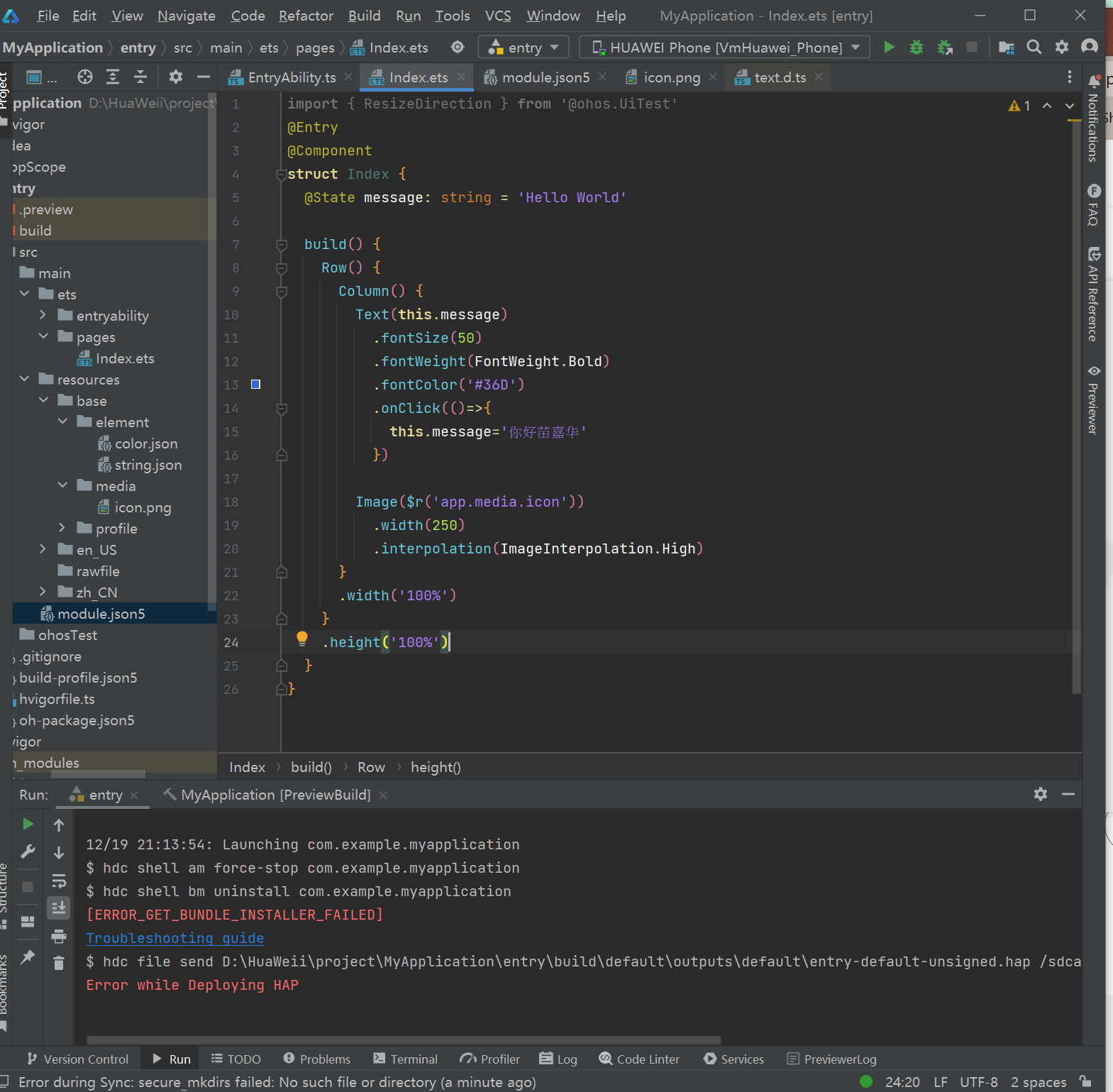Collapse the ets folder

[x=25, y=294]
